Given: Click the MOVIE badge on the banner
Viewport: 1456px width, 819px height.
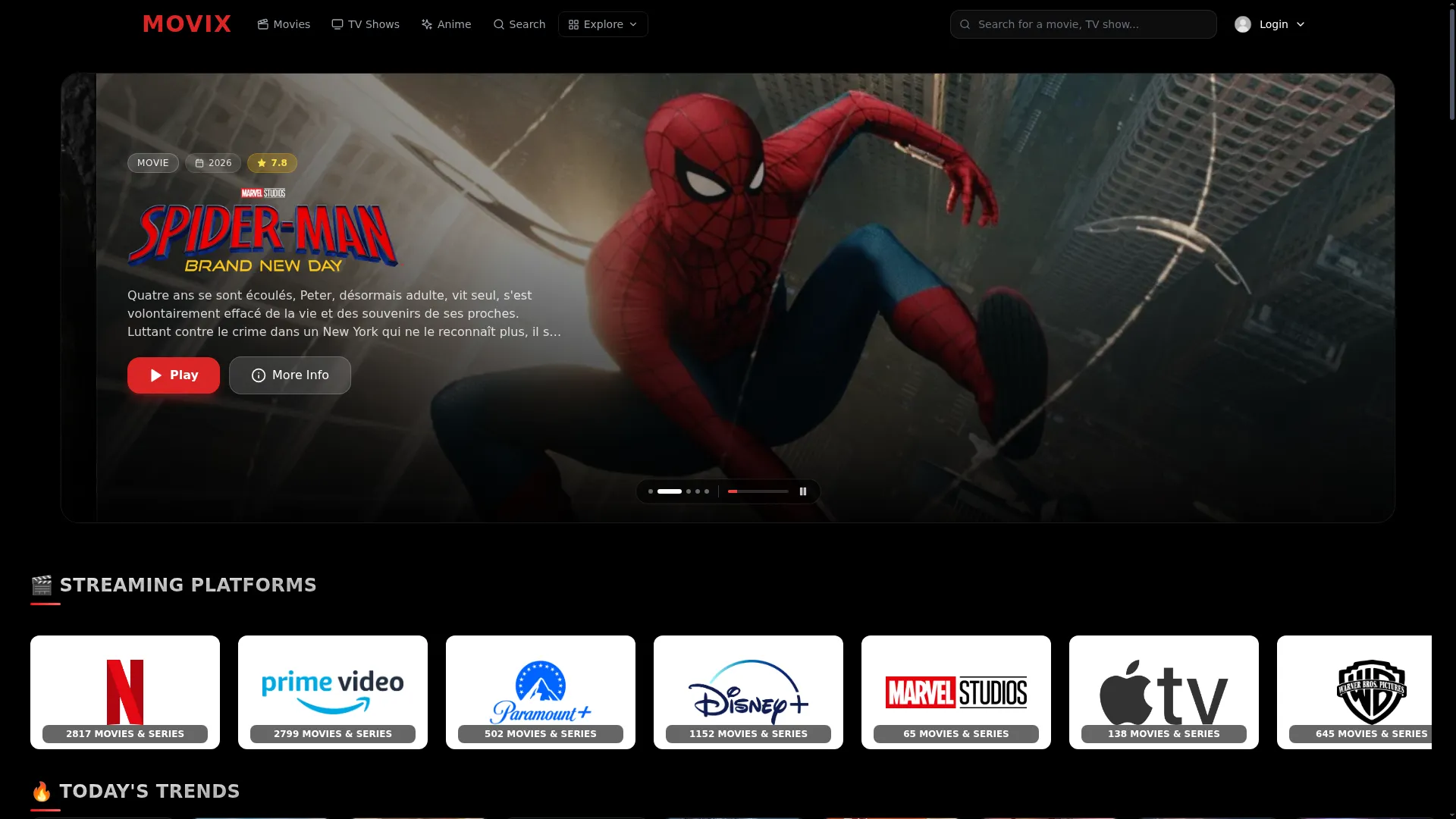Looking at the screenshot, I should pyautogui.click(x=153, y=163).
